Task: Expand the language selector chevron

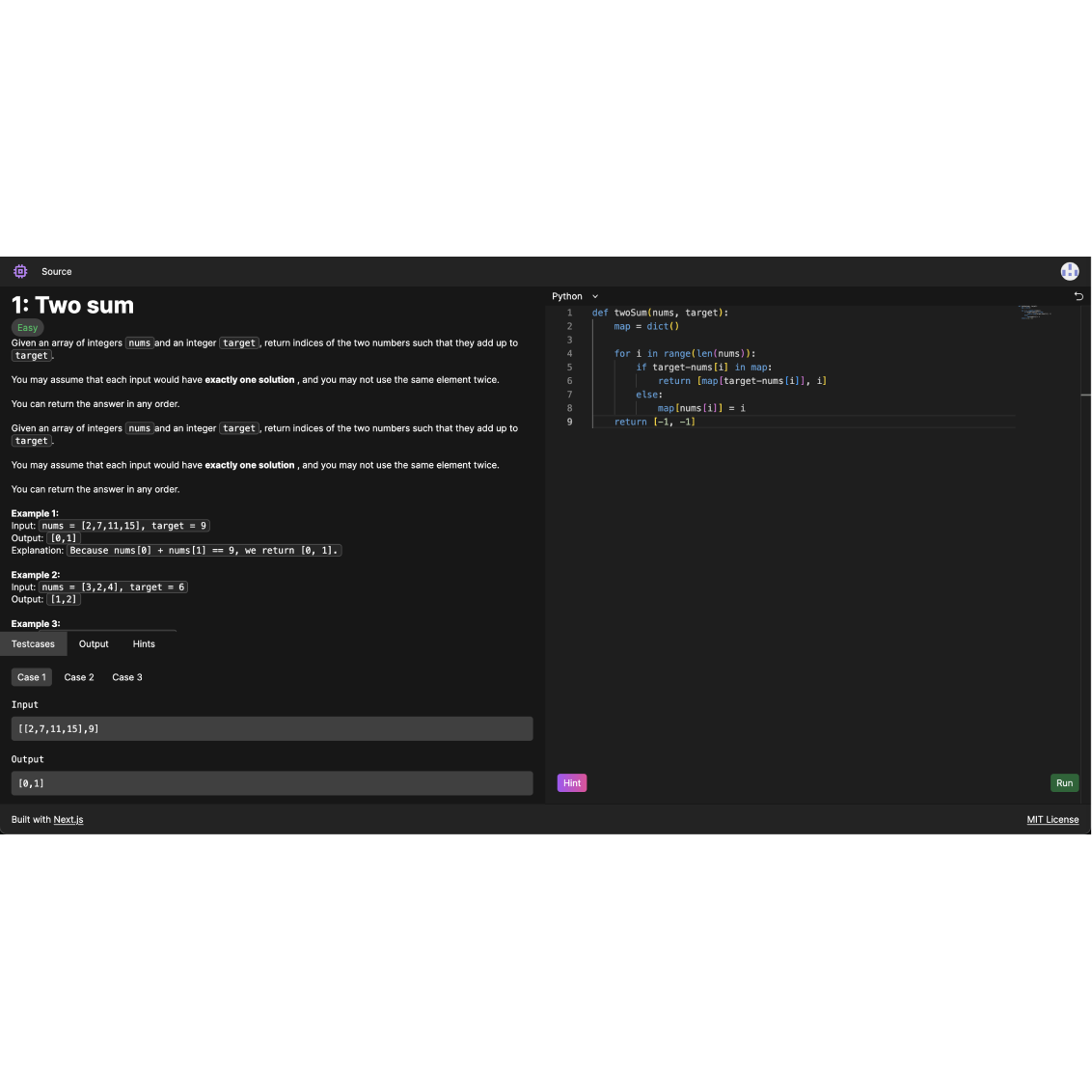Action: [594, 296]
